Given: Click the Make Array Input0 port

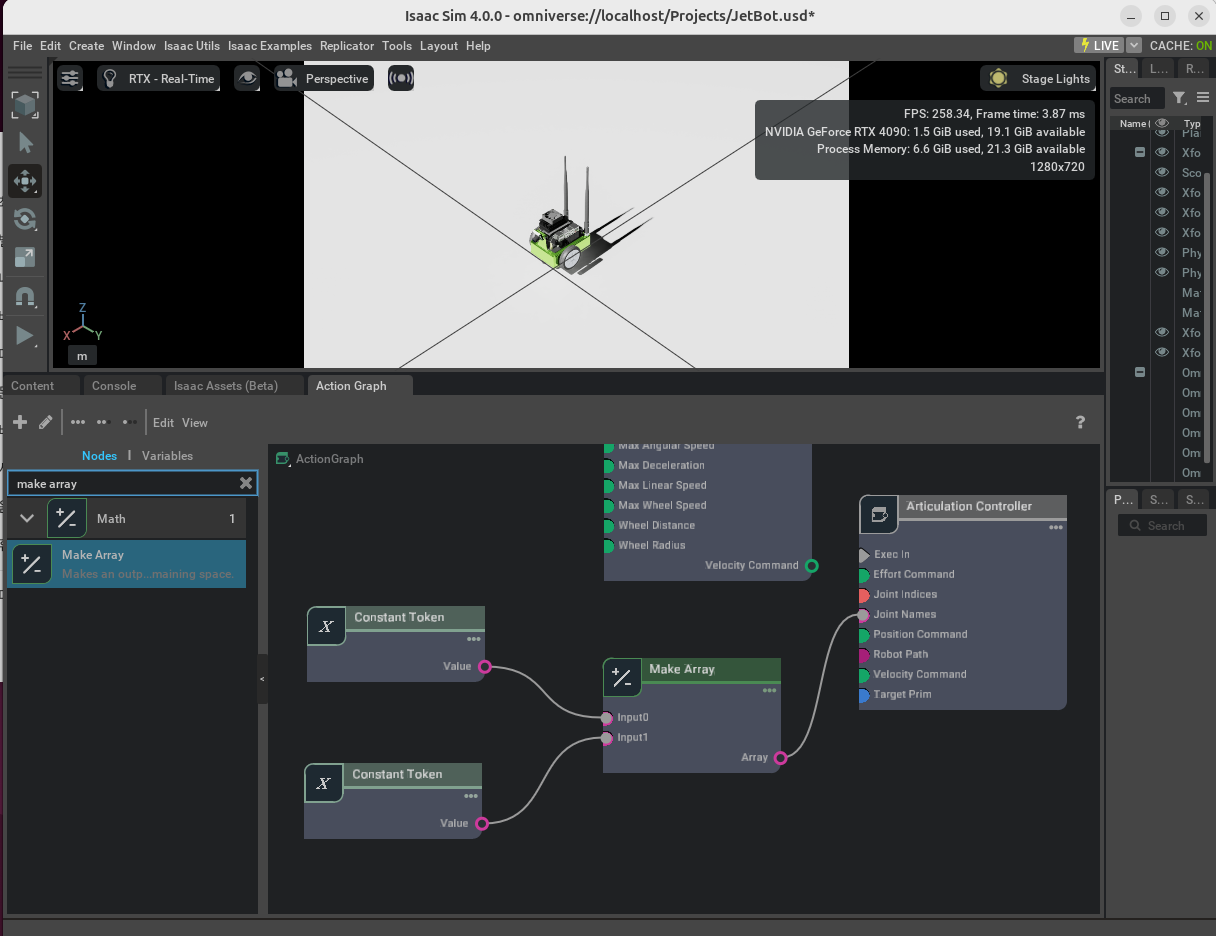Looking at the screenshot, I should (606, 717).
